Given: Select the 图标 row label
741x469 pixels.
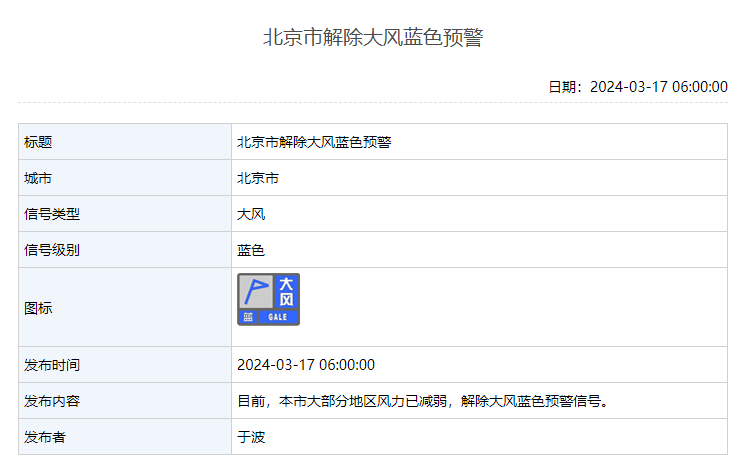Looking at the screenshot, I should [x=37, y=308].
